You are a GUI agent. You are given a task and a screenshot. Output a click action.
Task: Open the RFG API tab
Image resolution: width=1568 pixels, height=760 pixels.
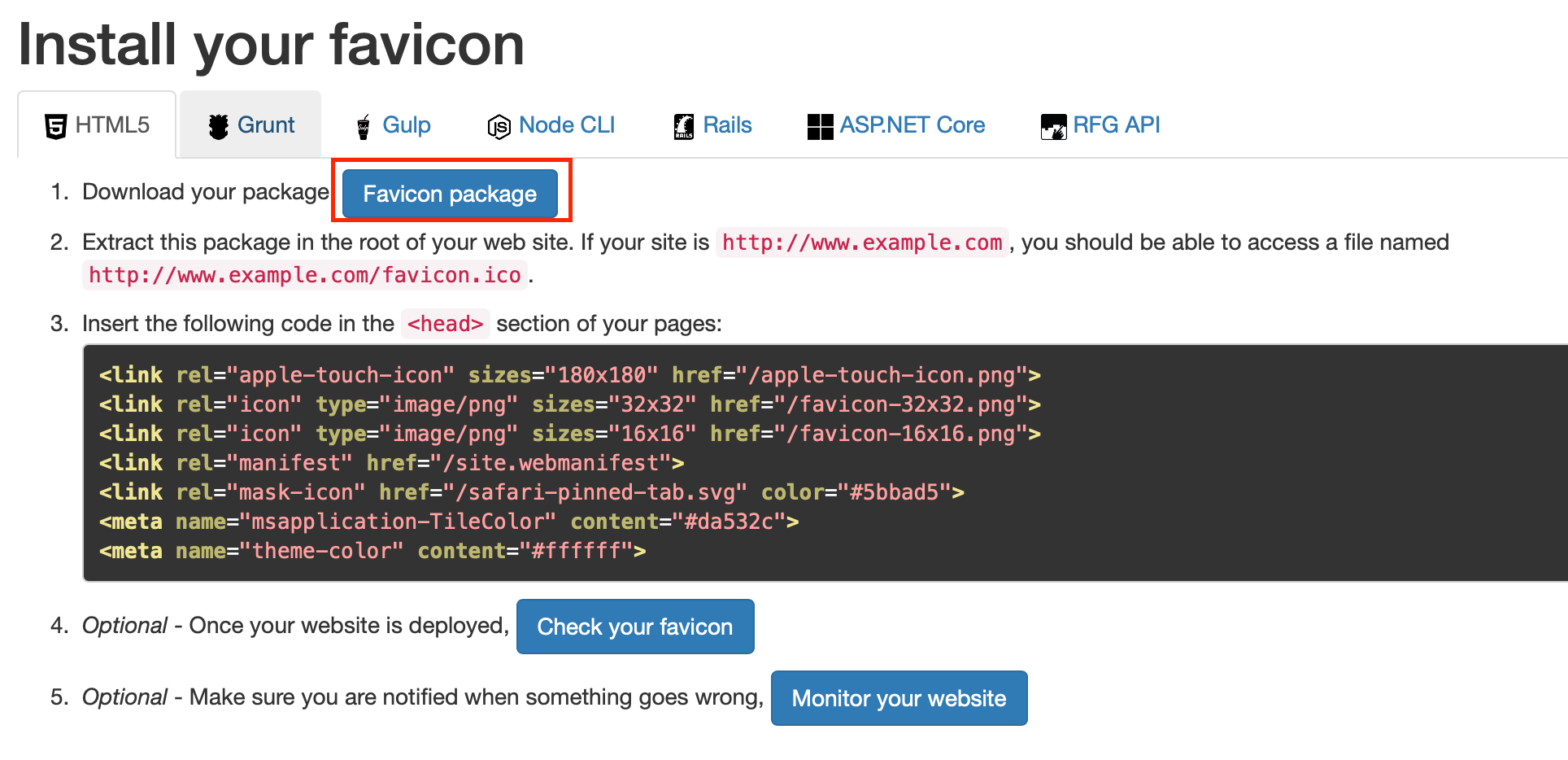1100,124
